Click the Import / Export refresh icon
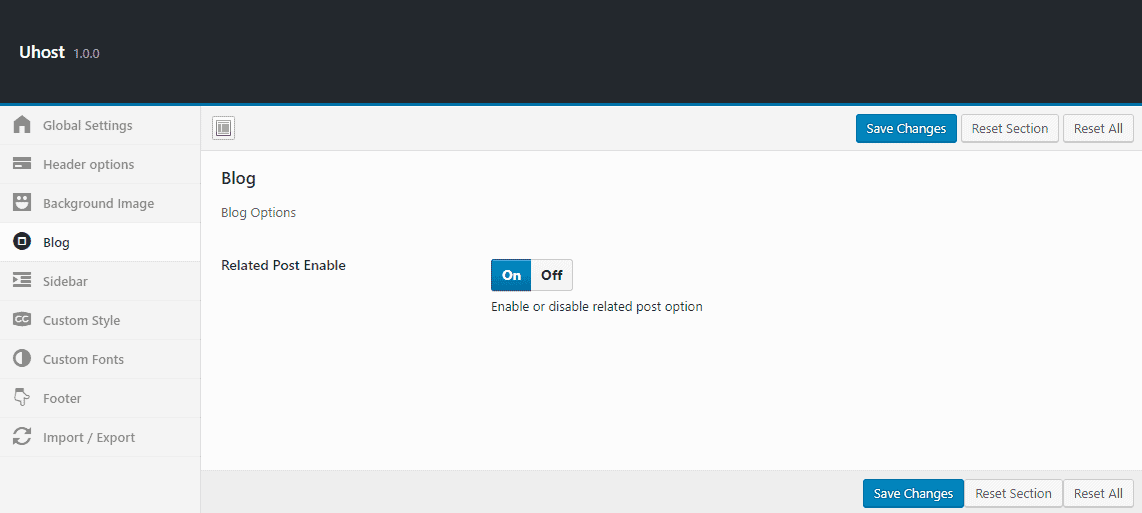Viewport: 1142px width, 513px height. coord(22,437)
